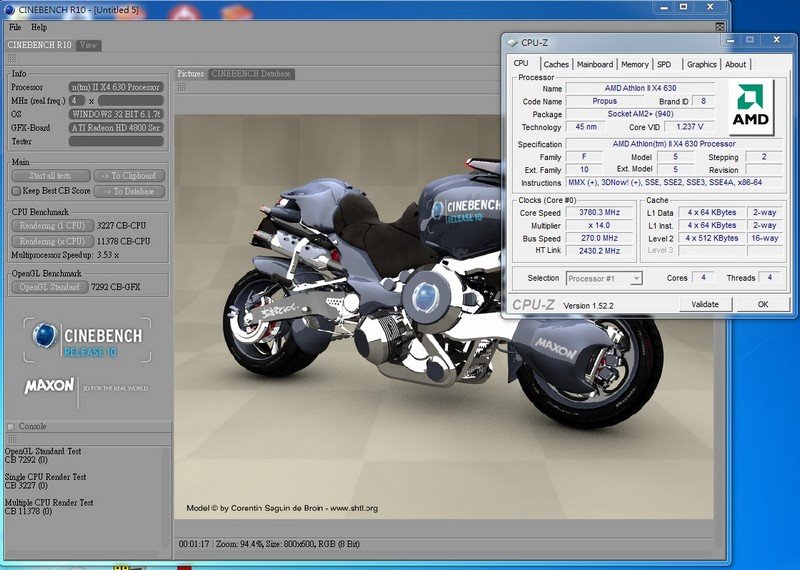Click the GFX-Board field showing ATI Radeon
The height and width of the screenshot is (570, 800).
tap(116, 128)
